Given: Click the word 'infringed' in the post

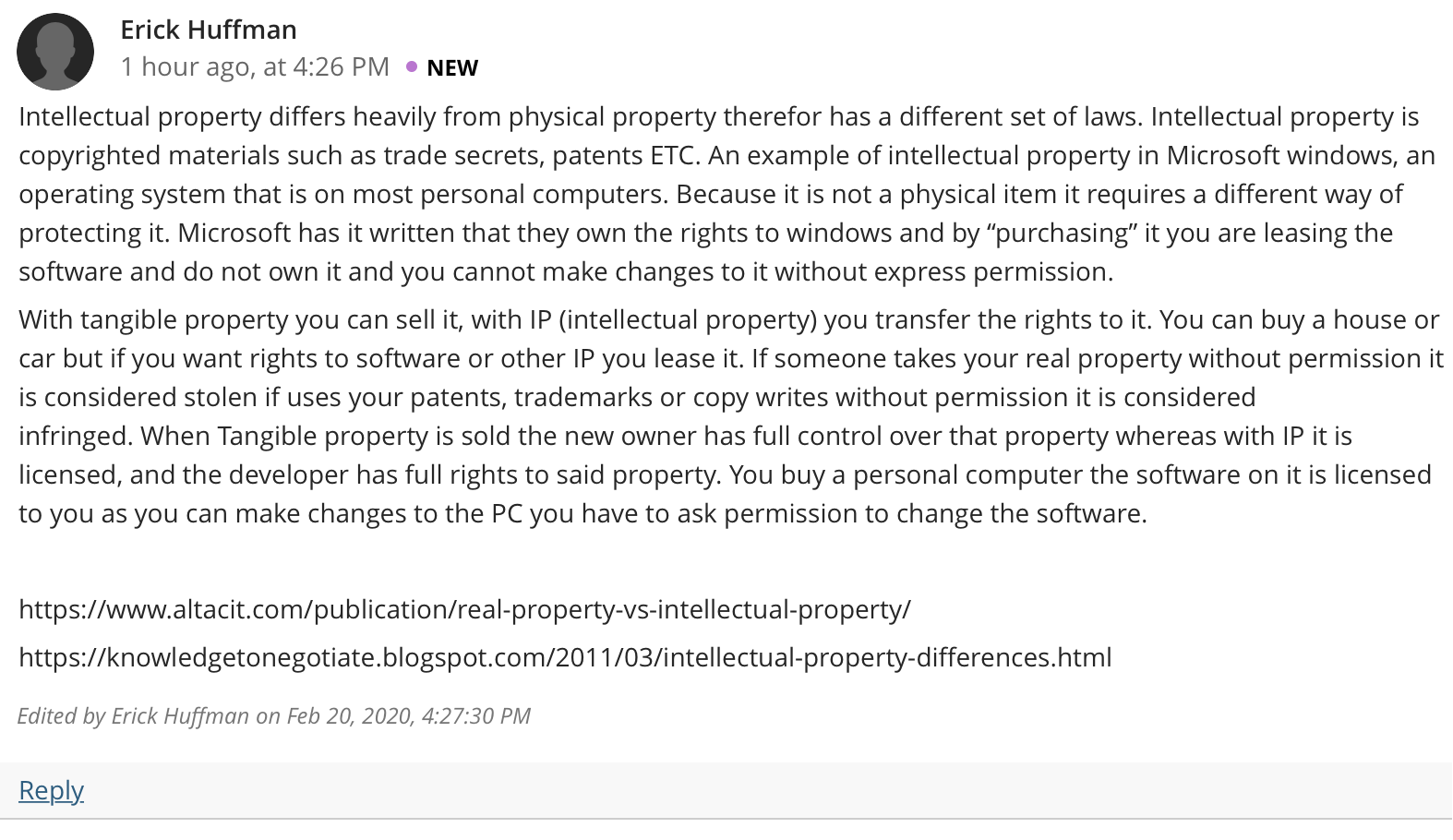Looking at the screenshot, I should [74, 436].
